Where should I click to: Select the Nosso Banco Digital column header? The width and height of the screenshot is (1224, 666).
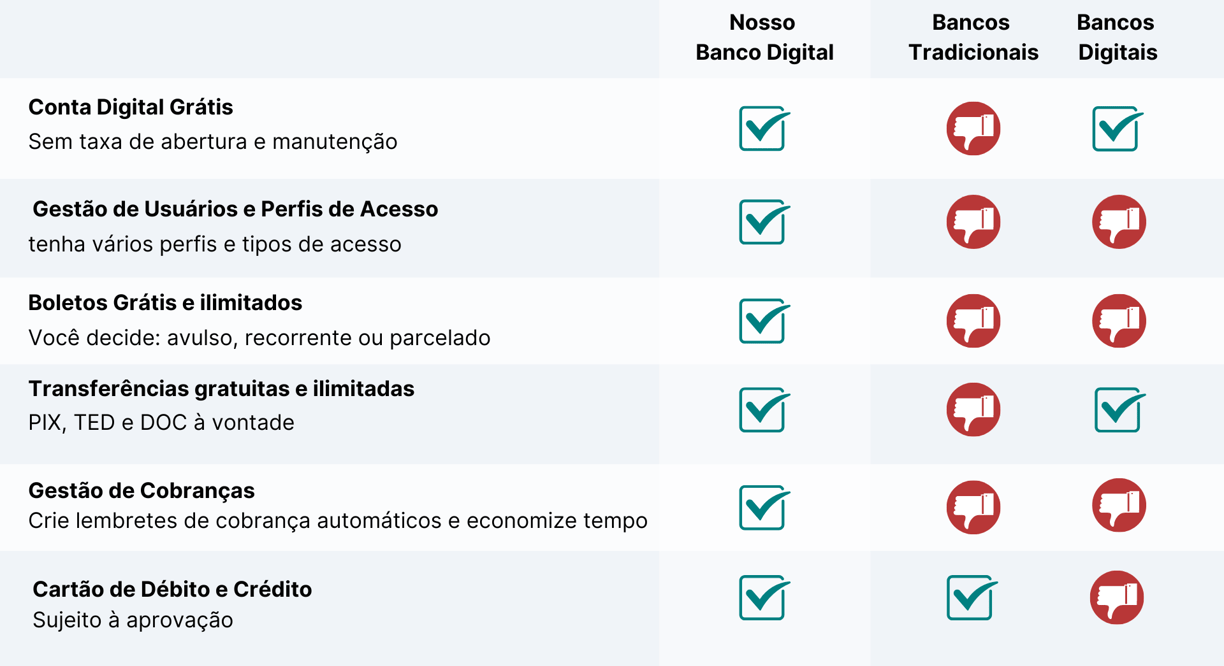(x=764, y=38)
